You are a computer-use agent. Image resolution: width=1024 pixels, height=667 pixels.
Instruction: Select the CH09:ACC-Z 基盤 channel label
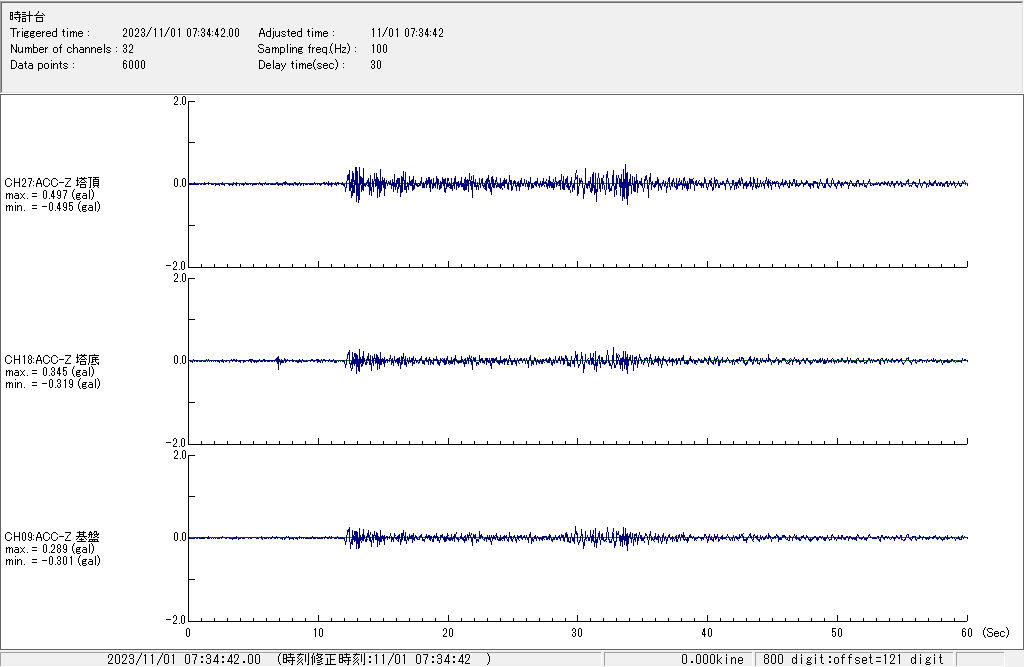coord(52,537)
